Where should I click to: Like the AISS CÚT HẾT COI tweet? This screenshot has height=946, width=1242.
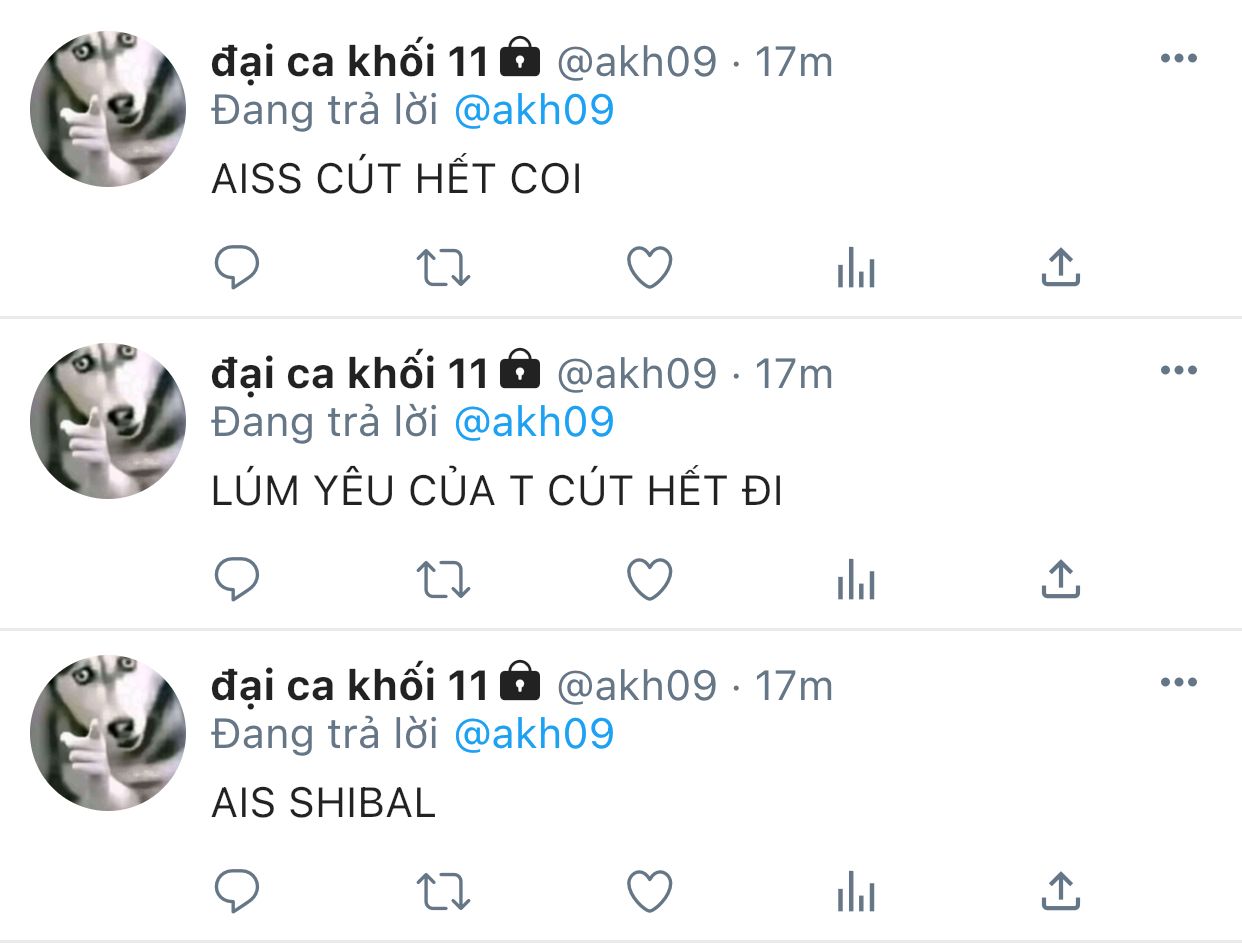(649, 268)
